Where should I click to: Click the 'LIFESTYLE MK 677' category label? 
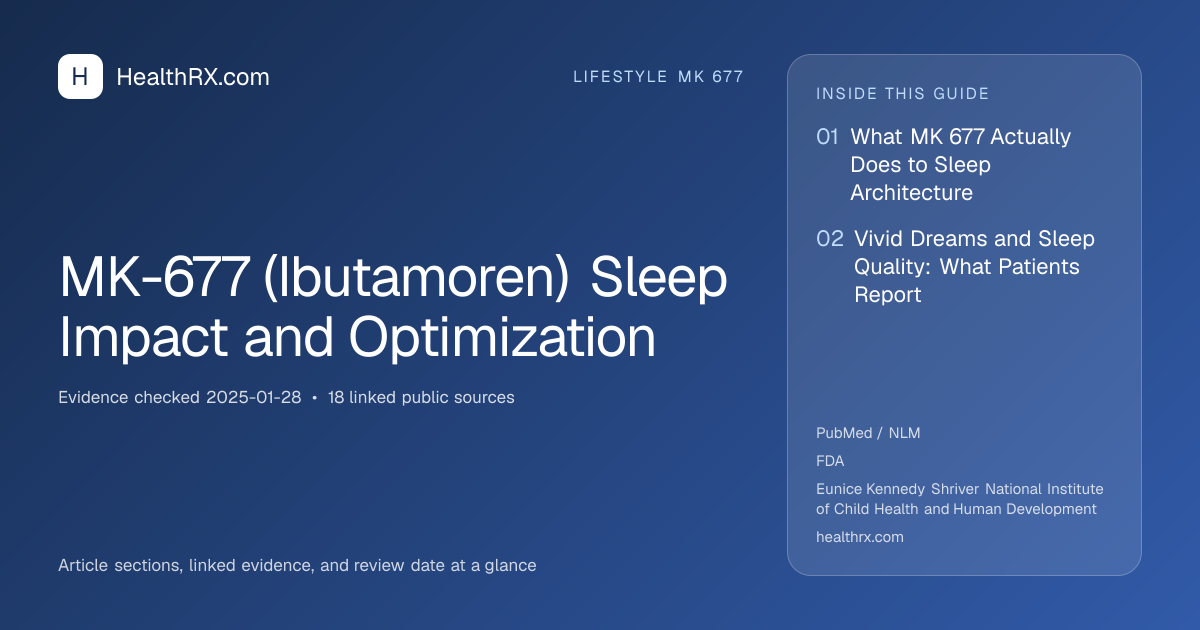tap(658, 77)
